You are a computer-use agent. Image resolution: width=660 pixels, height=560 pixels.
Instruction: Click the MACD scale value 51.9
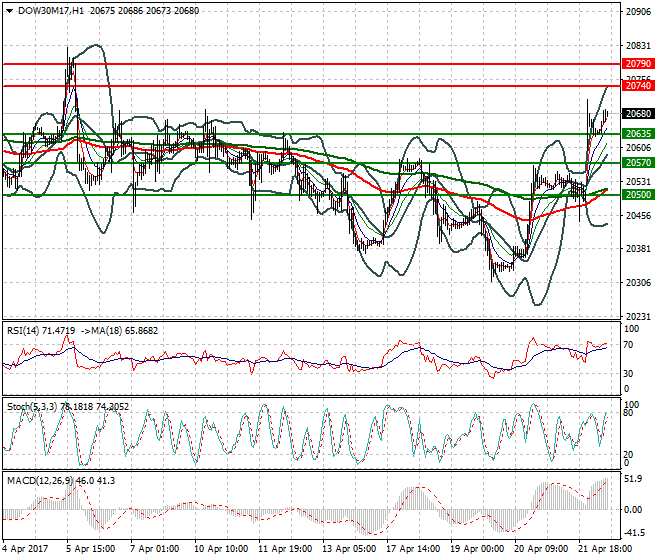[x=633, y=479]
